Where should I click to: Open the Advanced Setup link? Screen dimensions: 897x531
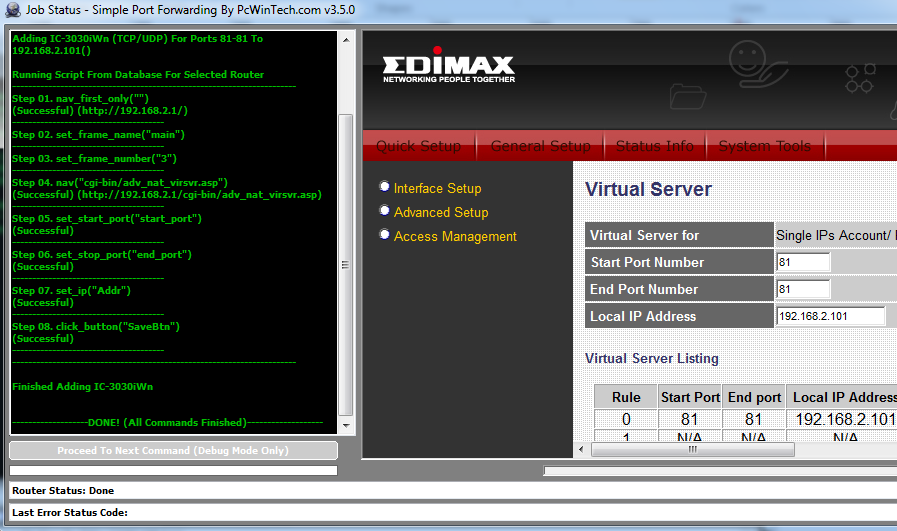coord(441,212)
